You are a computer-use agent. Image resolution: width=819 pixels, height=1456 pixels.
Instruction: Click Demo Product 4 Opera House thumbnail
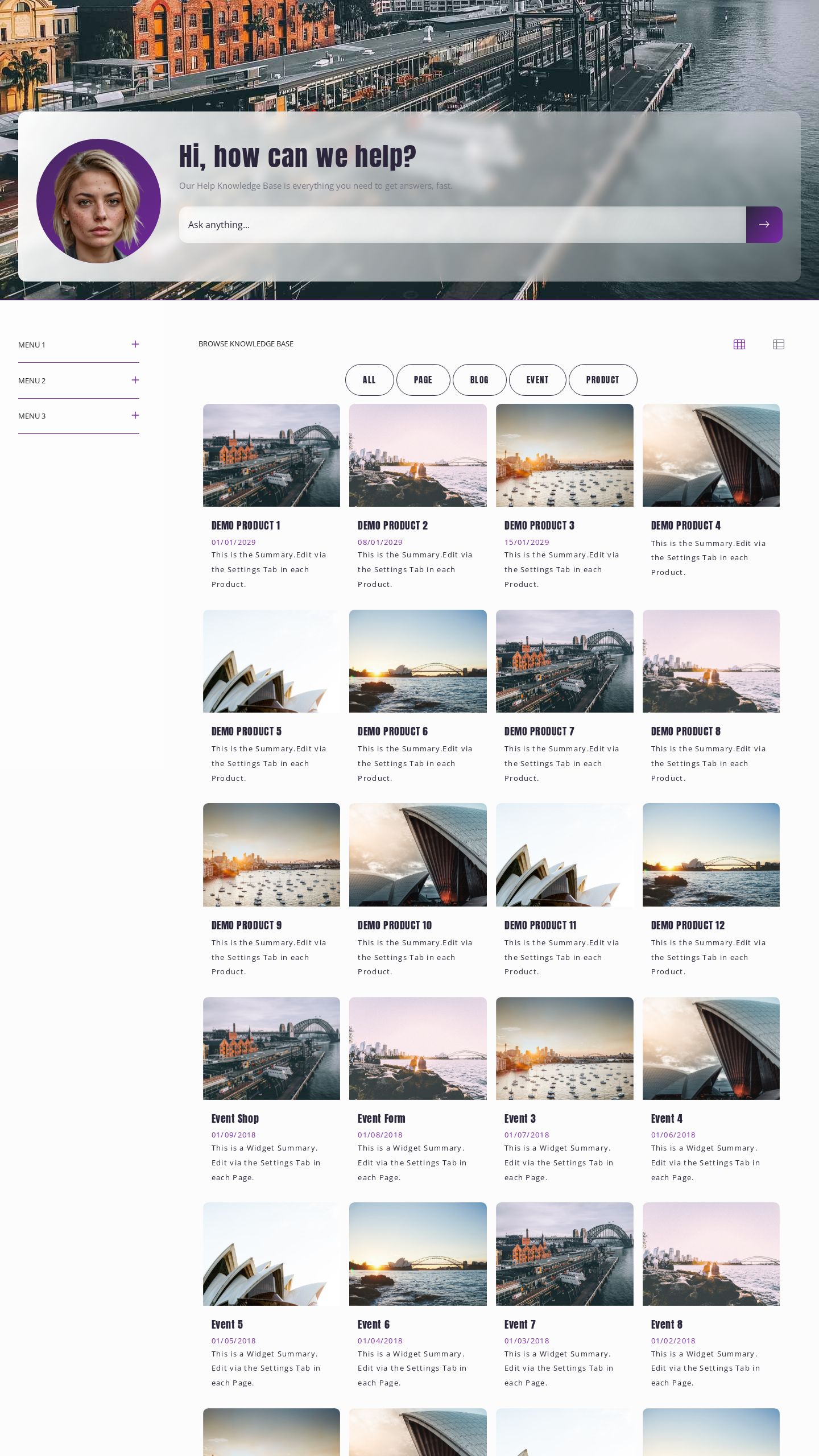[711, 455]
